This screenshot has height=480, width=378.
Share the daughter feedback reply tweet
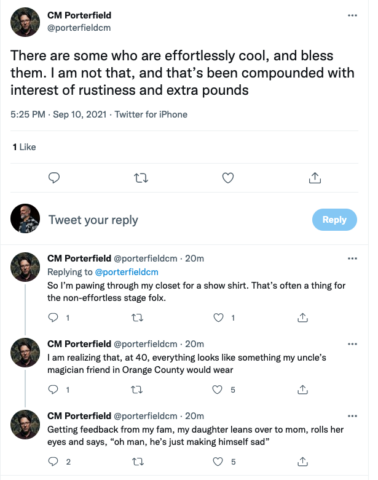[302, 462]
